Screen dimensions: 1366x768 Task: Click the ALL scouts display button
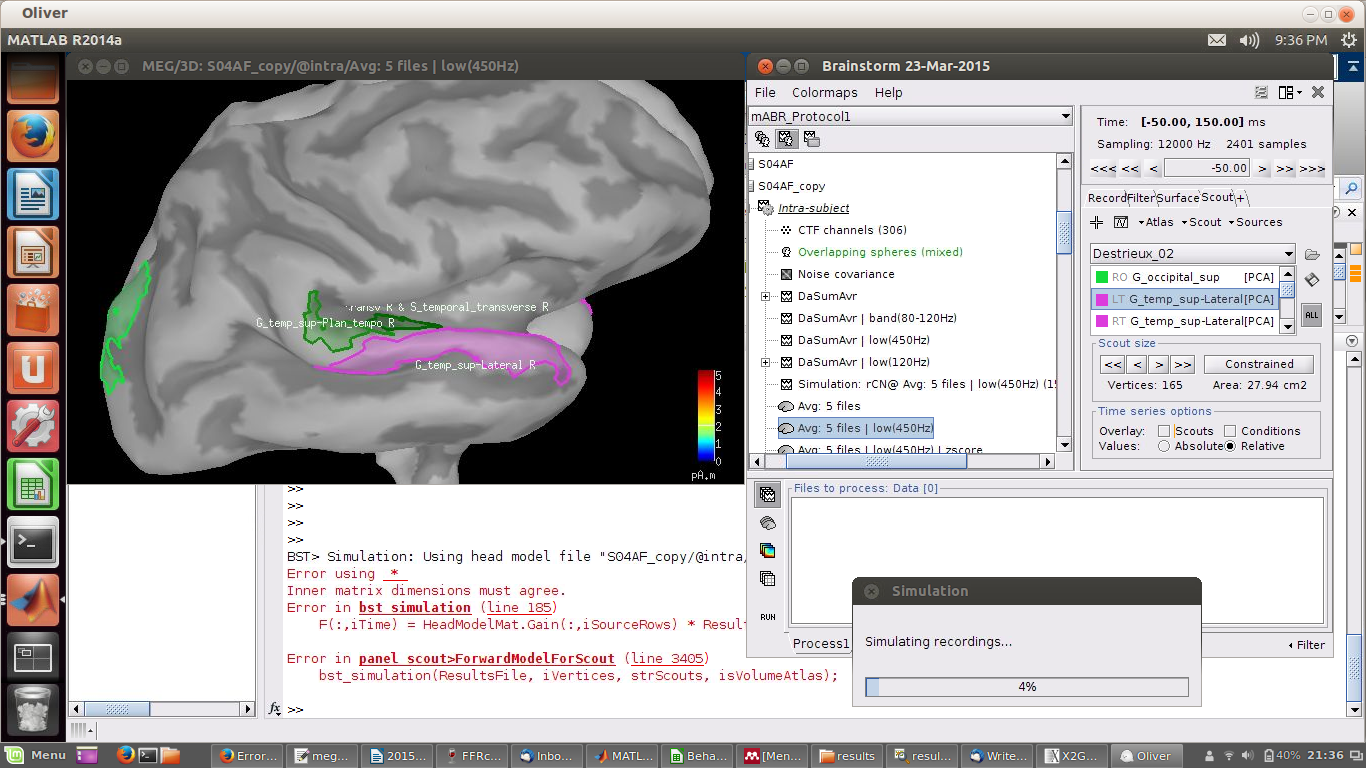tap(1312, 314)
